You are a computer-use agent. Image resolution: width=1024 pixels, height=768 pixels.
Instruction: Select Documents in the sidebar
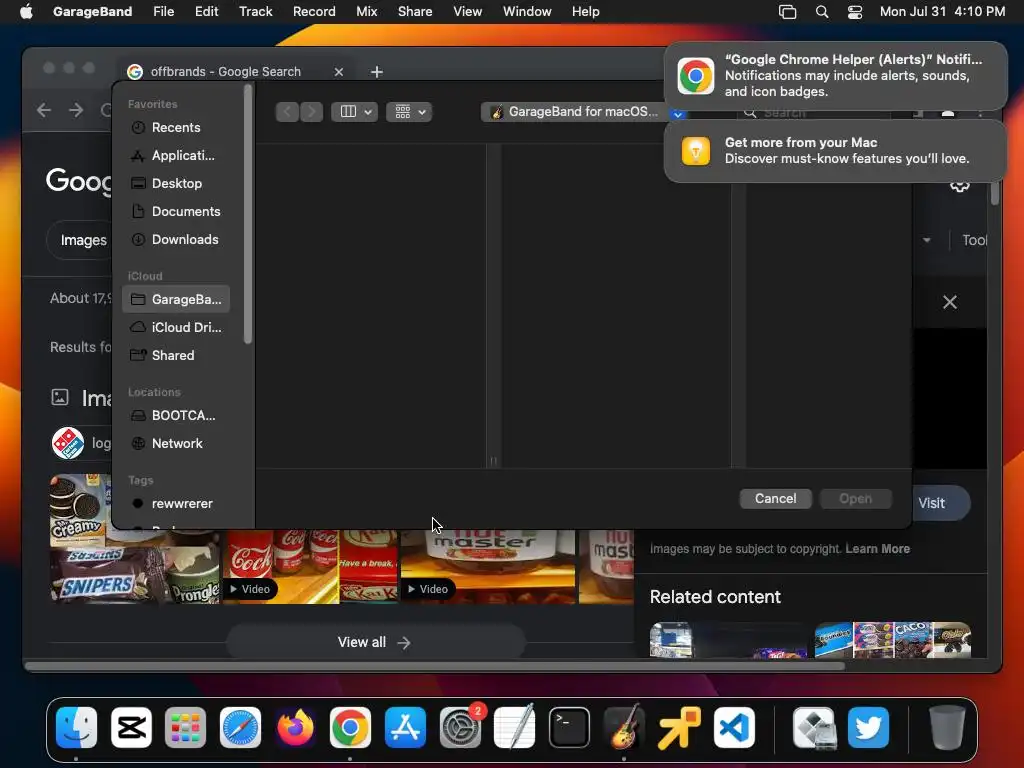[x=176, y=212]
